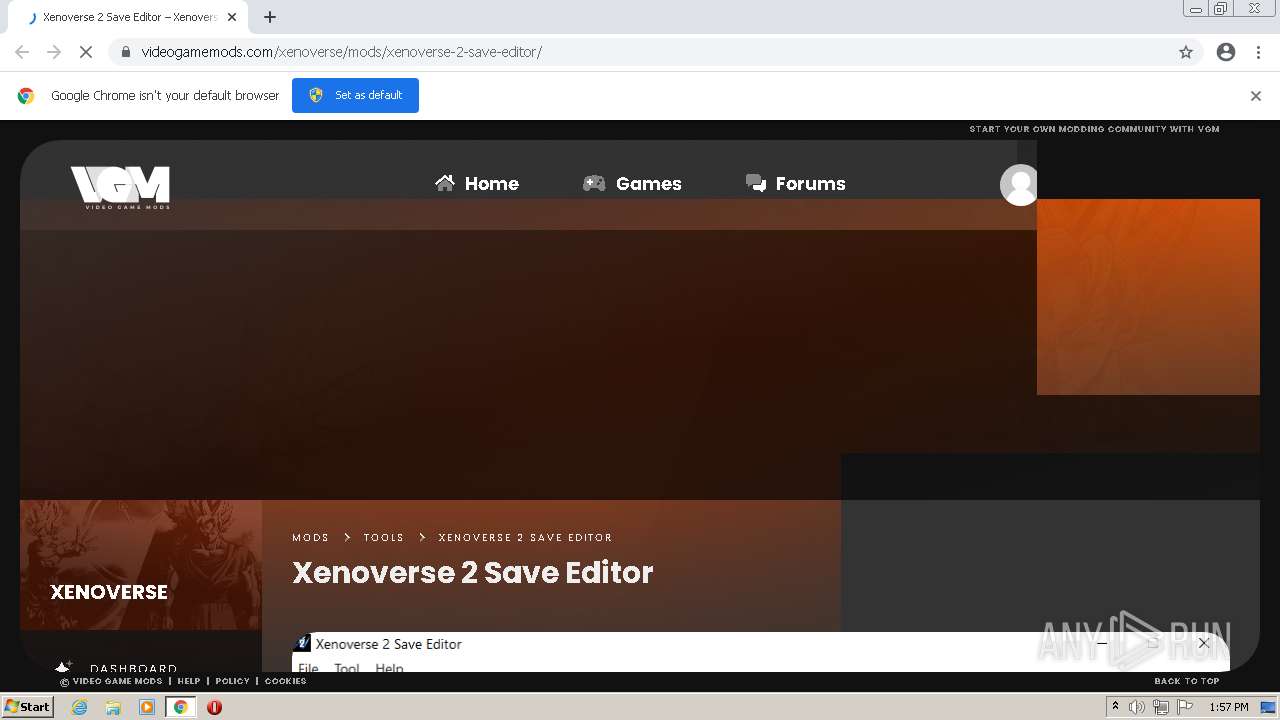Screen dimensions: 1280x720
Task: Go to the Tools breadcrumb
Action: pyautogui.click(x=384, y=537)
